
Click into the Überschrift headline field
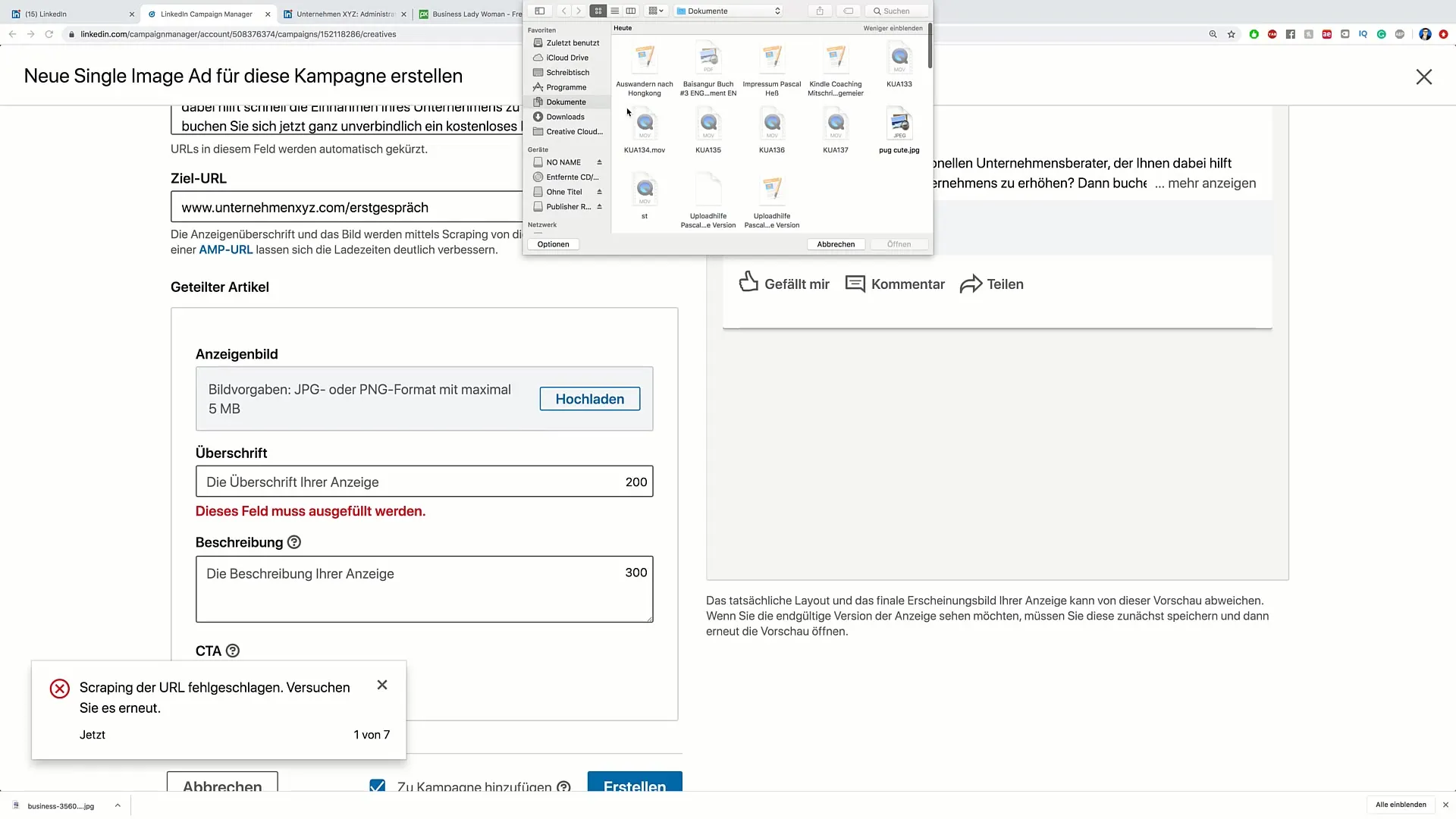(409, 482)
